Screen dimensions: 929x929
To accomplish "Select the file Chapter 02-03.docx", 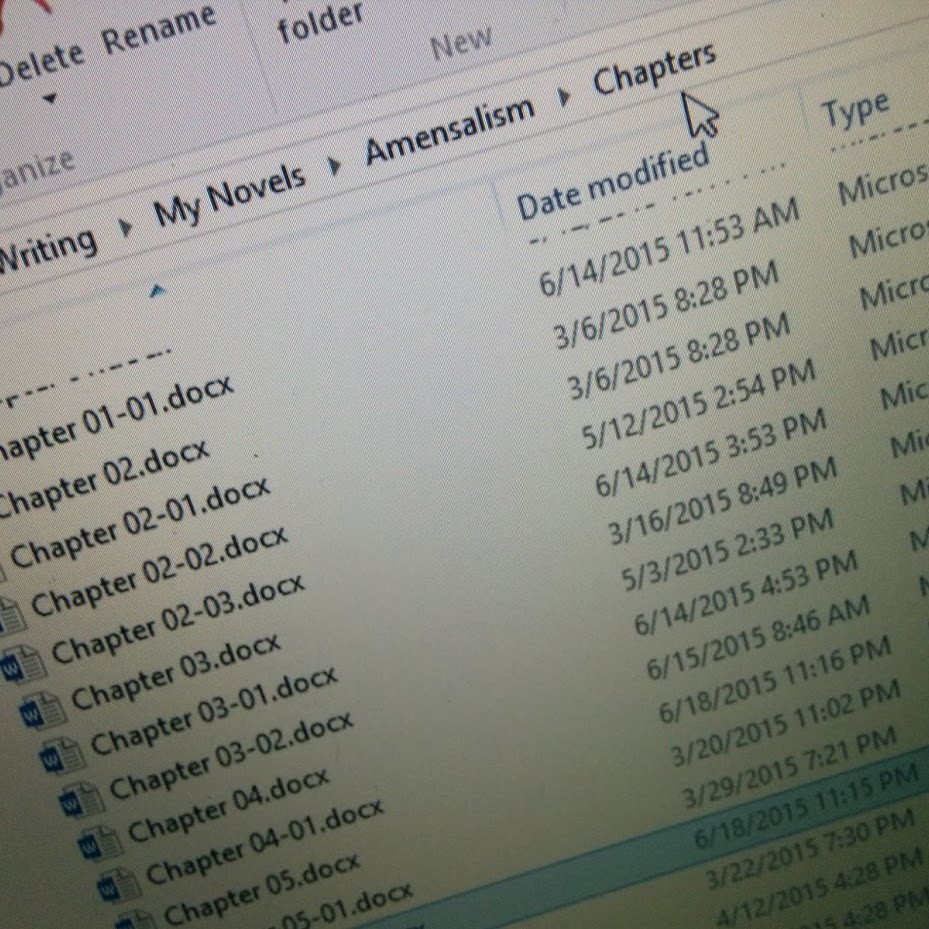I will [177, 619].
